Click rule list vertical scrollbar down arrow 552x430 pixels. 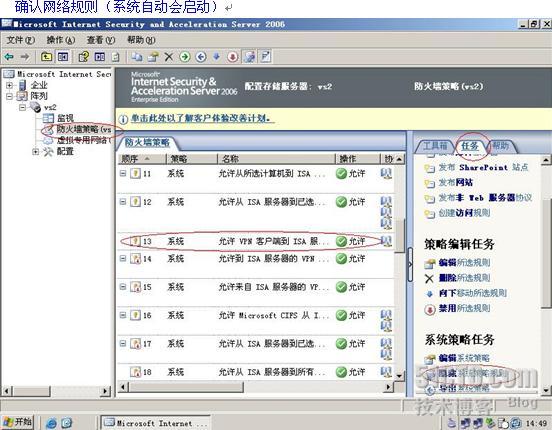399,376
